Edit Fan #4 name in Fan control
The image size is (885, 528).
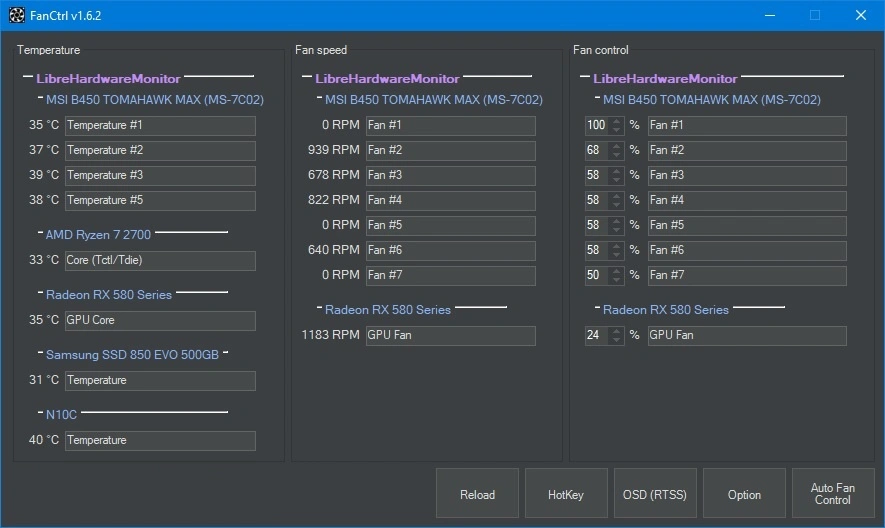point(747,200)
